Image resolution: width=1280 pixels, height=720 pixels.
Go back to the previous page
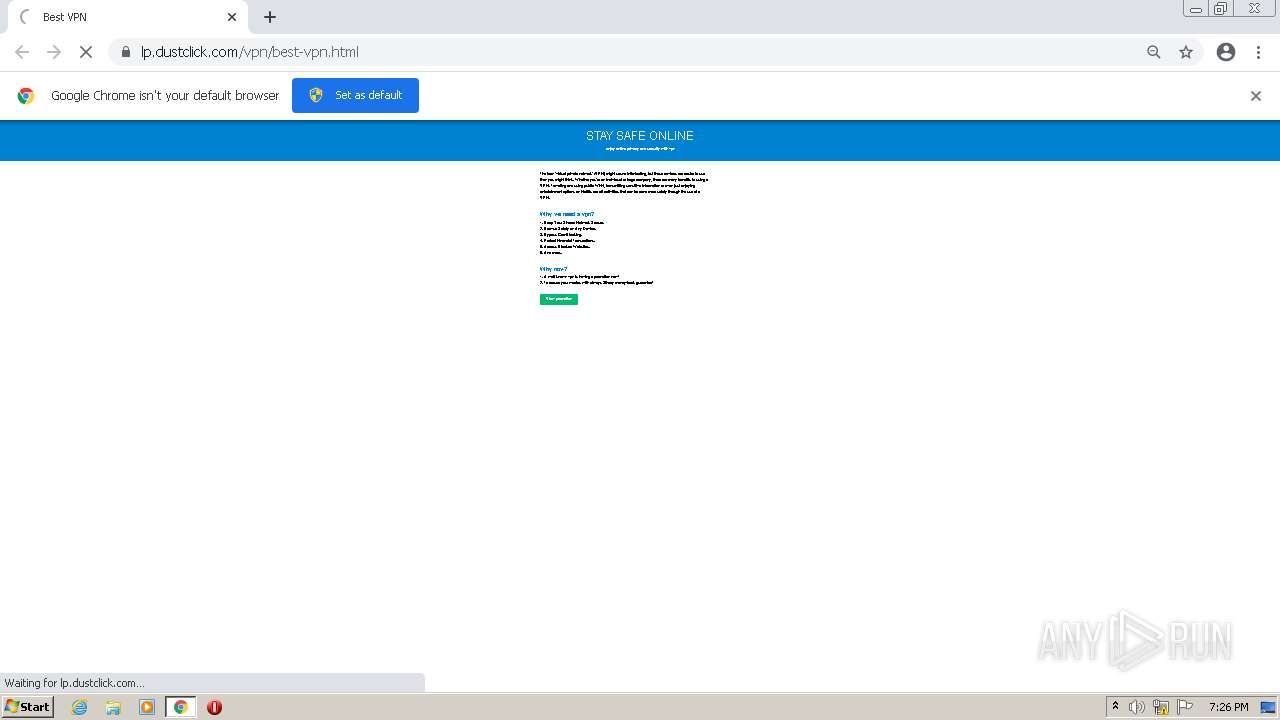click(22, 52)
